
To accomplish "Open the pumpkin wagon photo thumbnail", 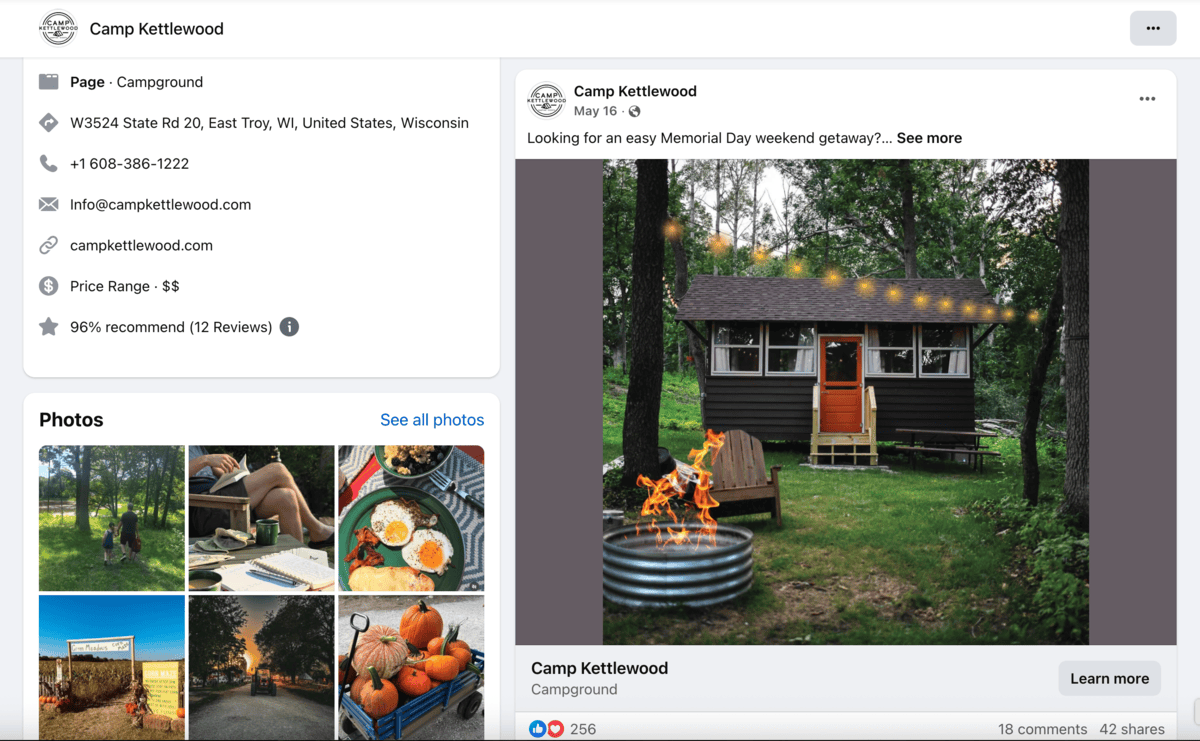I will click(x=410, y=667).
